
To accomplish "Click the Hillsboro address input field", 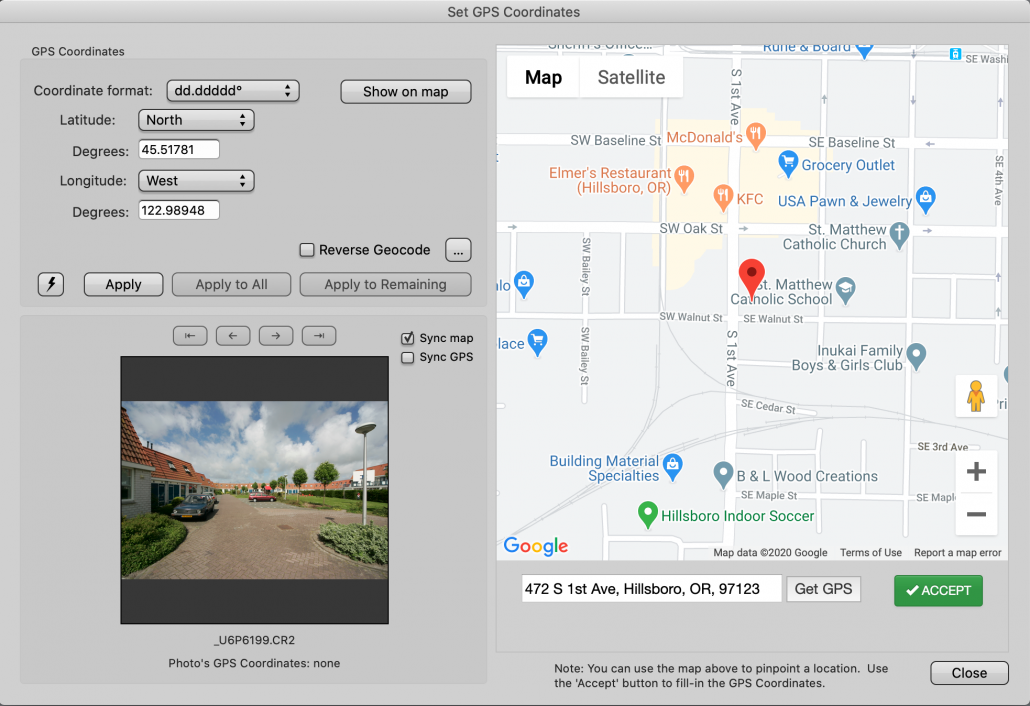I will (x=650, y=589).
